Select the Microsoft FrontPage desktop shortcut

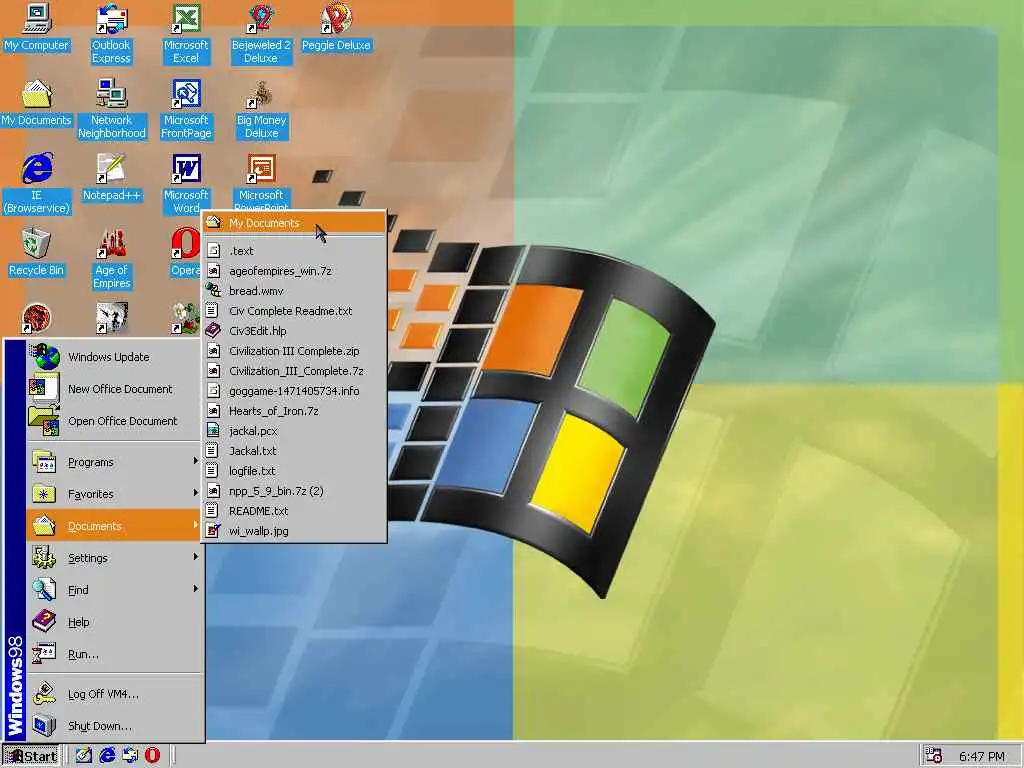point(186,108)
